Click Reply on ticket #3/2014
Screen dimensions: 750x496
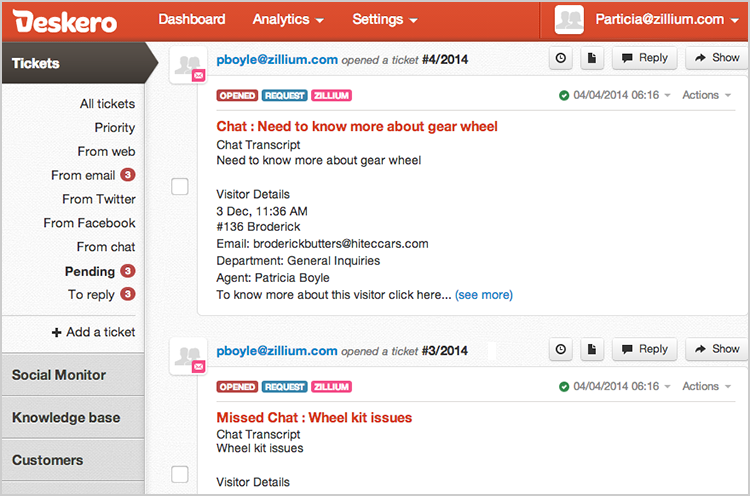644,350
